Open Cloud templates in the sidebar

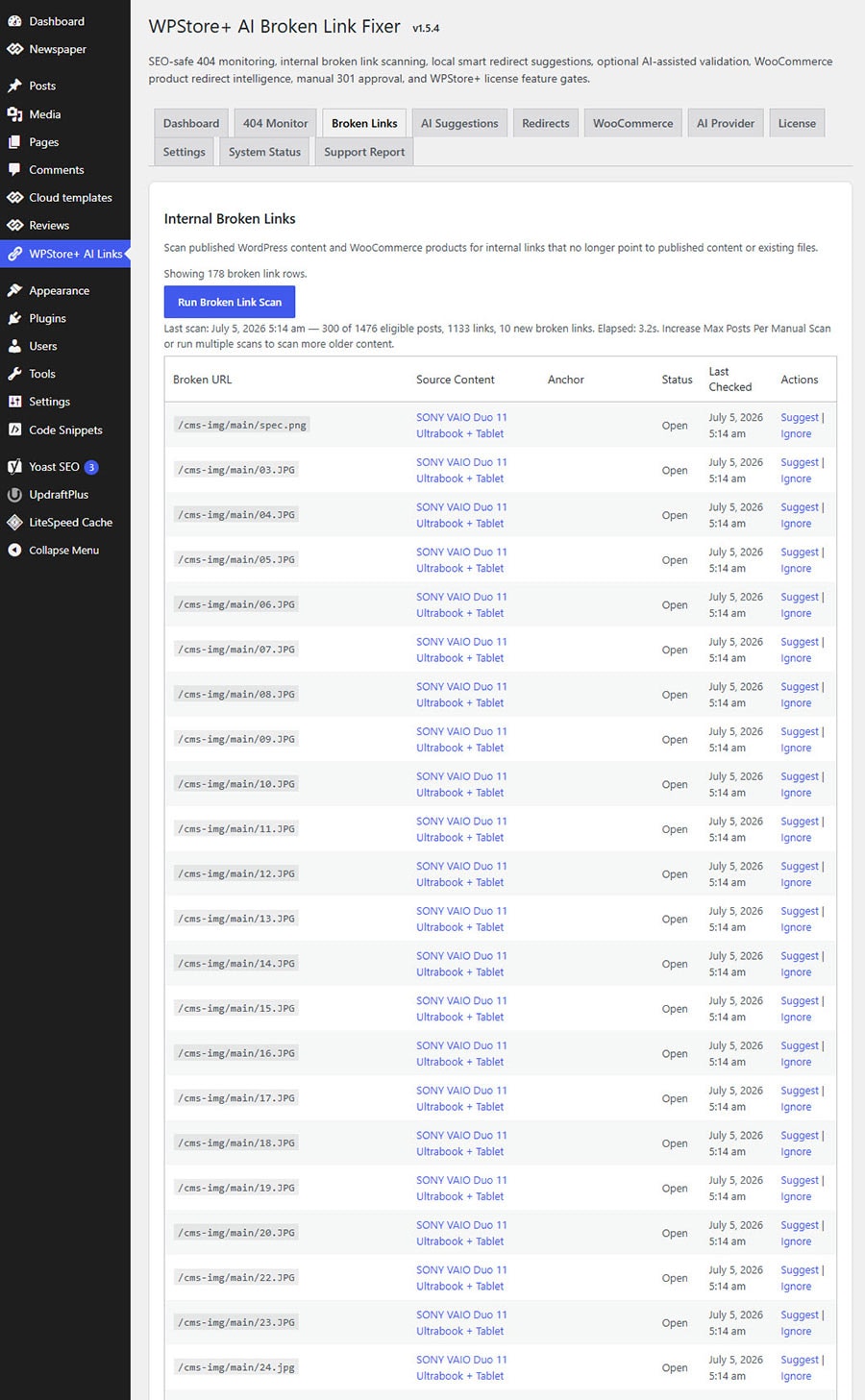[70, 197]
